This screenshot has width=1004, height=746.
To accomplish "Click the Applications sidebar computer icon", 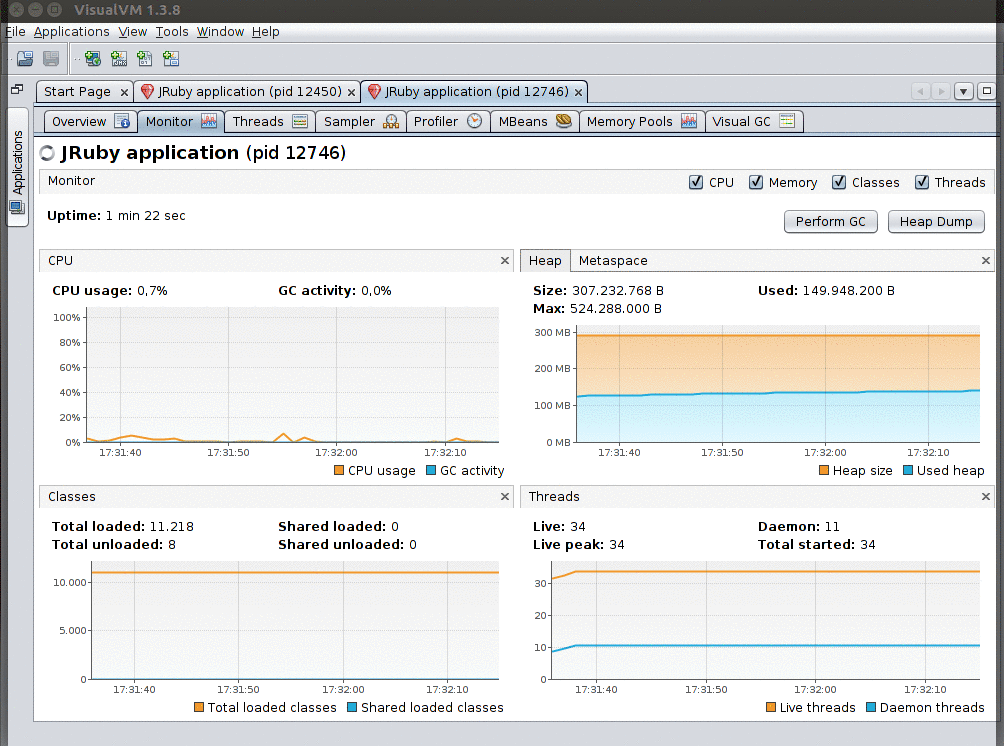I will (17, 207).
